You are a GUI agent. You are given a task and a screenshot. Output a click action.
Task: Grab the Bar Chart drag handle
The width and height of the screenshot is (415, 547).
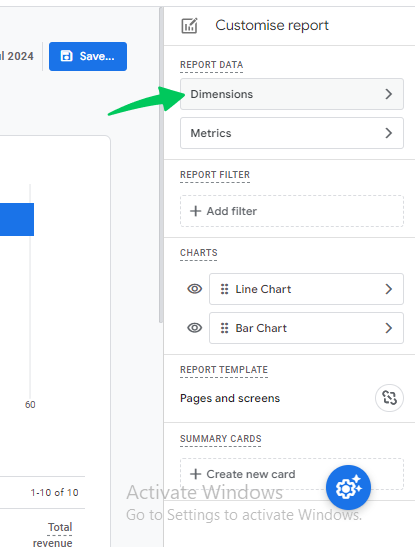(225, 328)
